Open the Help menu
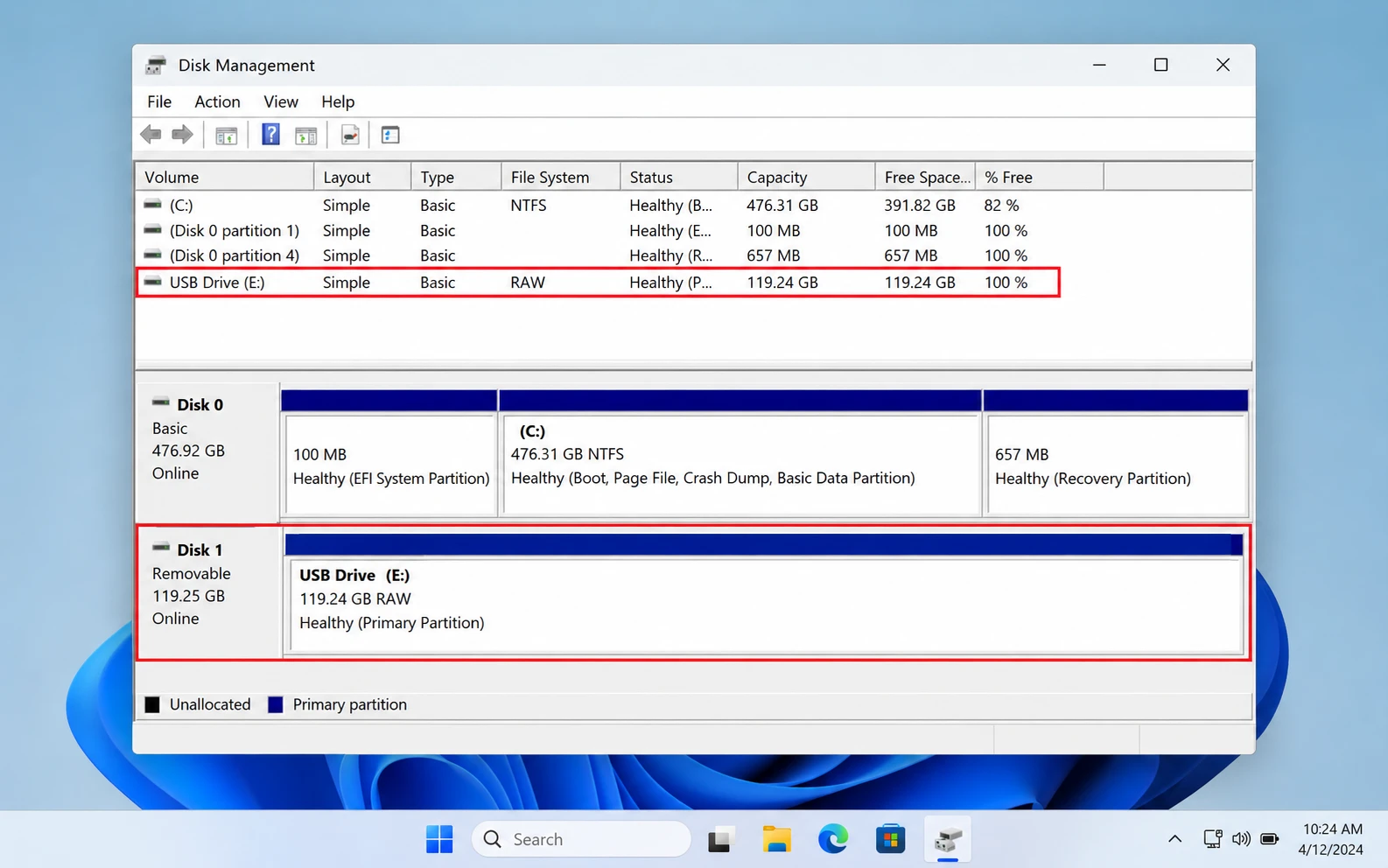The width and height of the screenshot is (1388, 868). [338, 101]
